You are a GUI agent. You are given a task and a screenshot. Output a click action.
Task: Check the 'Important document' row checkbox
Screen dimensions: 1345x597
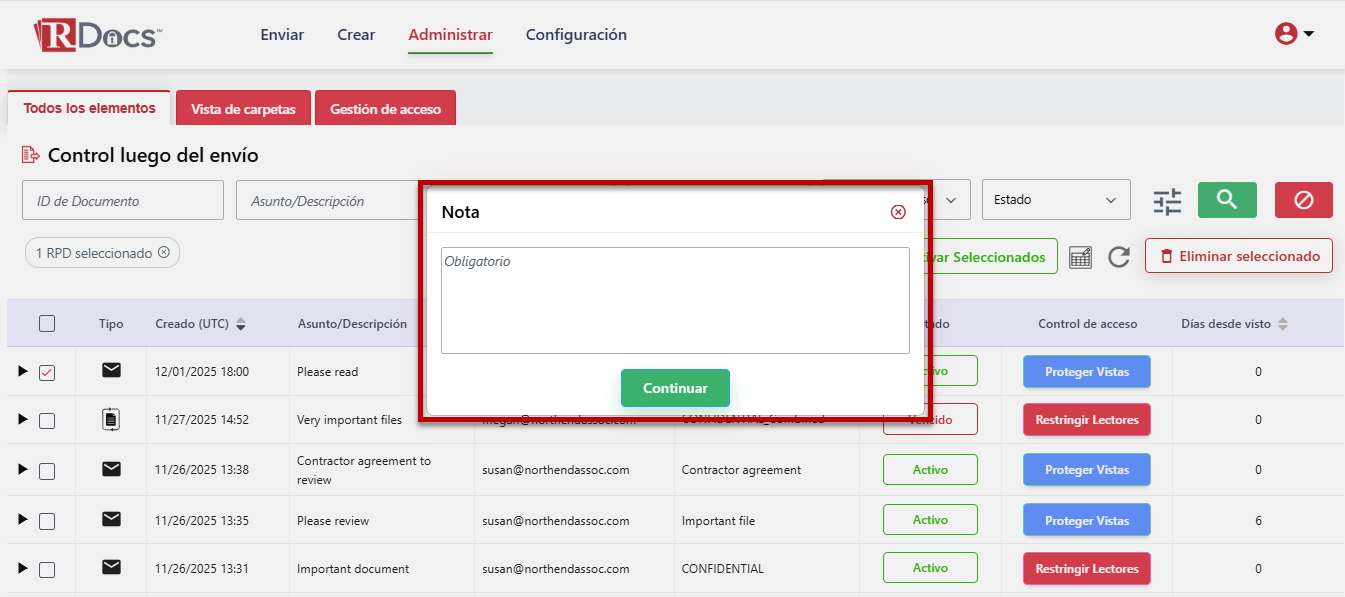coord(47,569)
